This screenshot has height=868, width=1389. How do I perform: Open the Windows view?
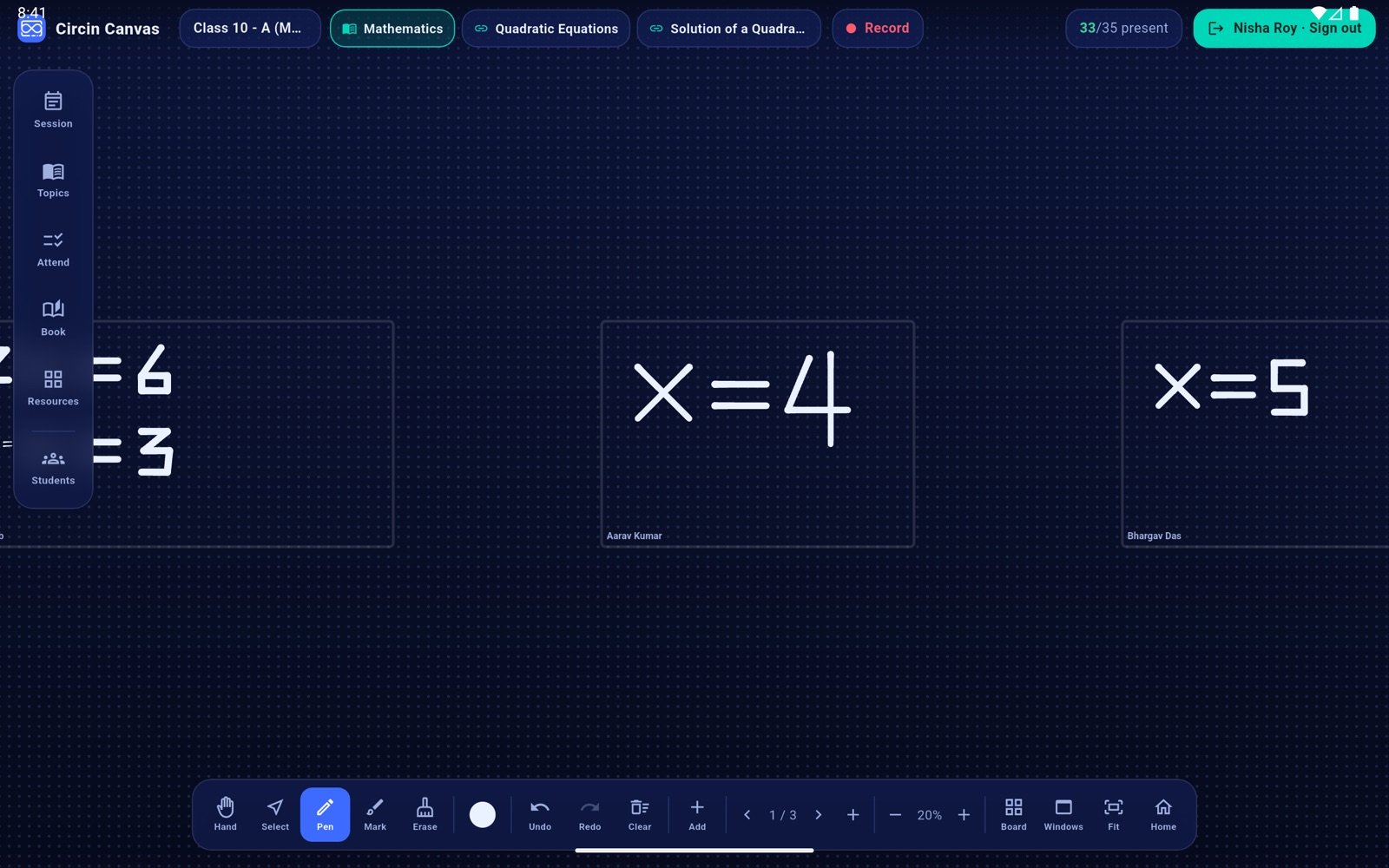tap(1063, 814)
